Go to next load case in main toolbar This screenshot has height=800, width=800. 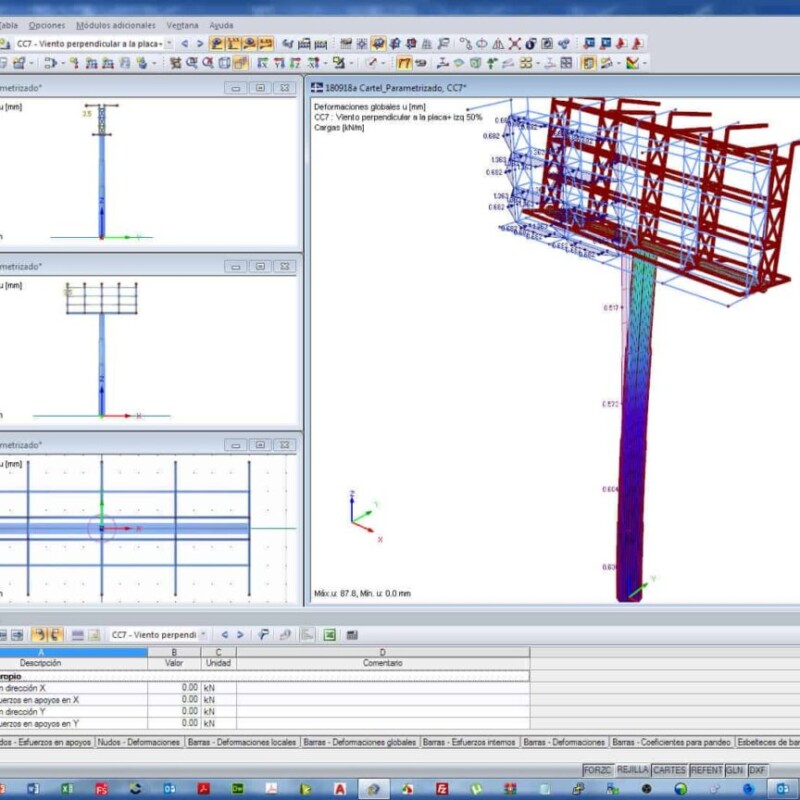coord(200,44)
